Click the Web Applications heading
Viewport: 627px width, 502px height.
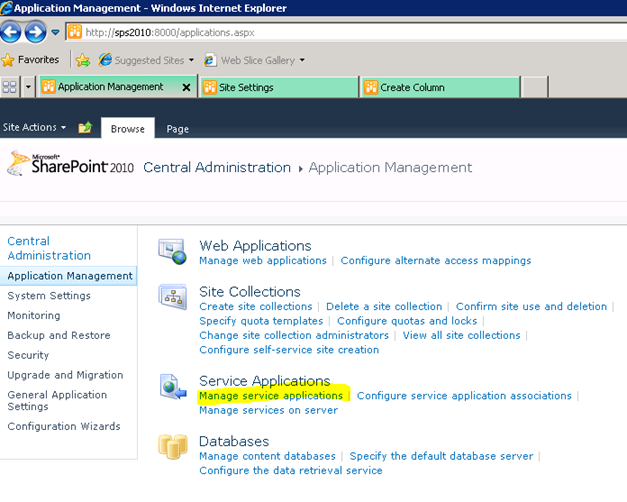coord(255,246)
